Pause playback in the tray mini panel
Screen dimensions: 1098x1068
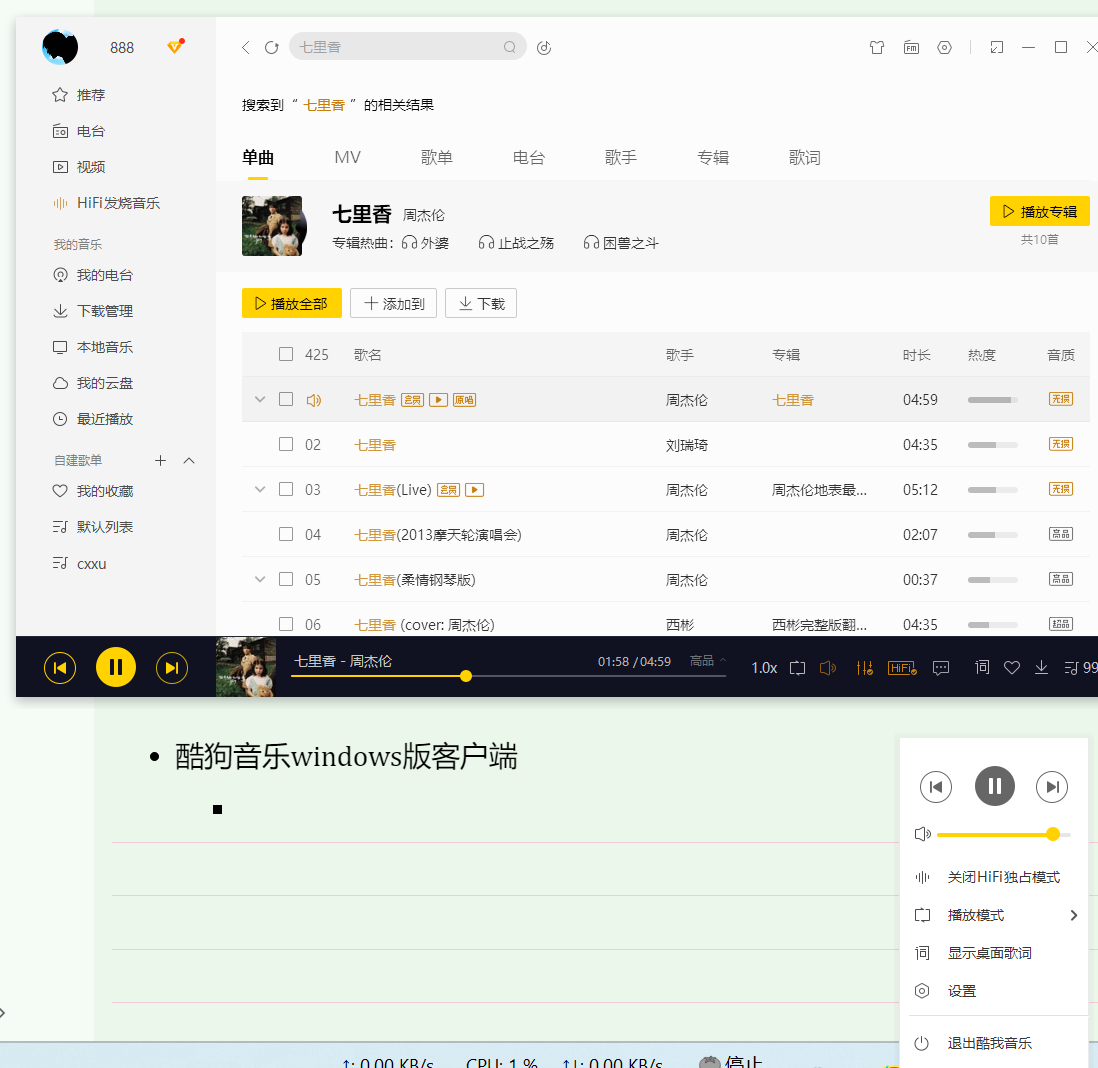[x=994, y=786]
